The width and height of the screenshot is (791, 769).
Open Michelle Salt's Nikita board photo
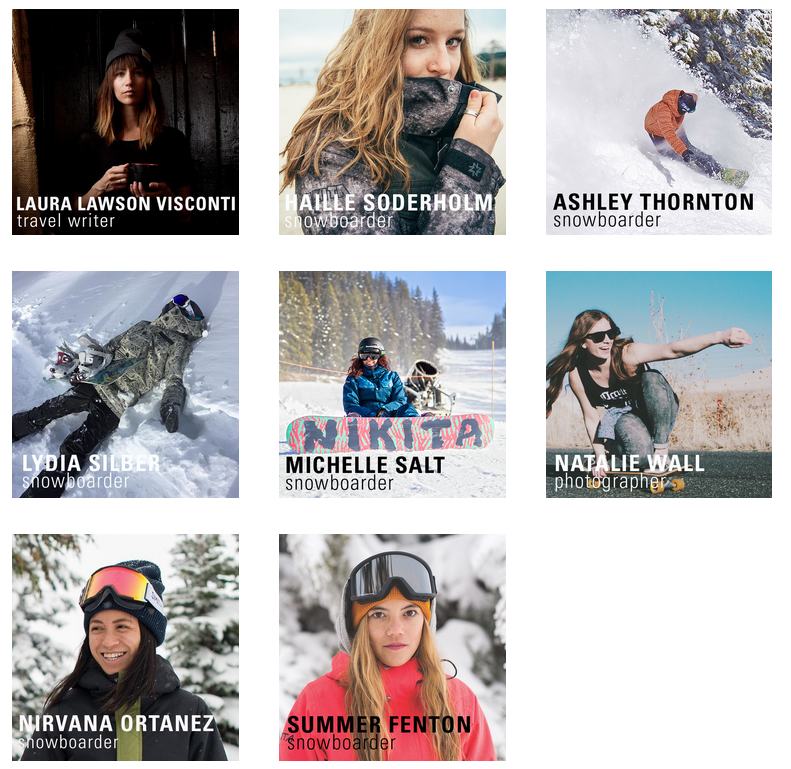[392, 384]
